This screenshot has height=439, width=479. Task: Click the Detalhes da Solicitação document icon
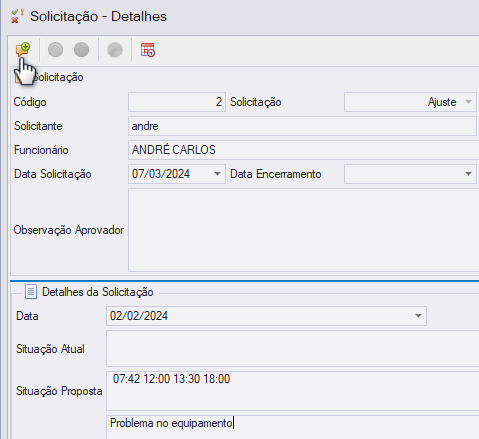31,292
